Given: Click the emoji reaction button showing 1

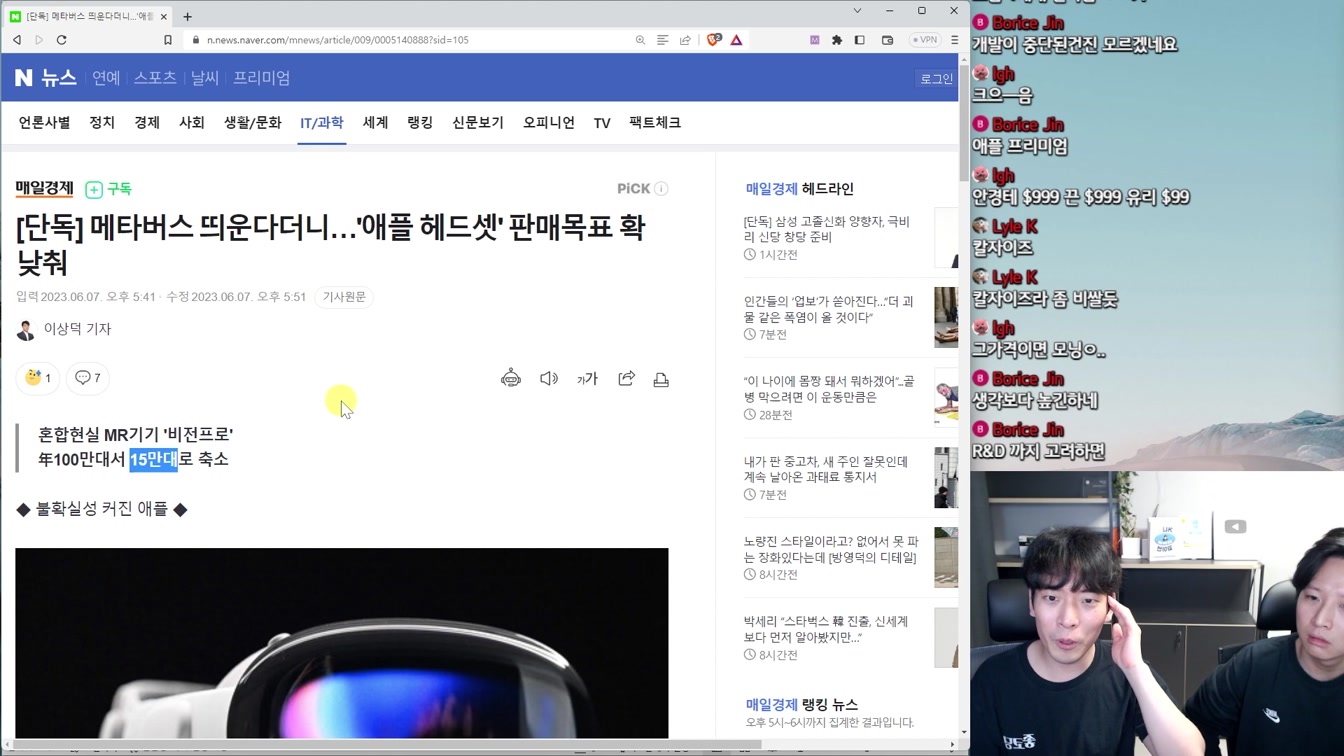Looking at the screenshot, I should point(38,378).
